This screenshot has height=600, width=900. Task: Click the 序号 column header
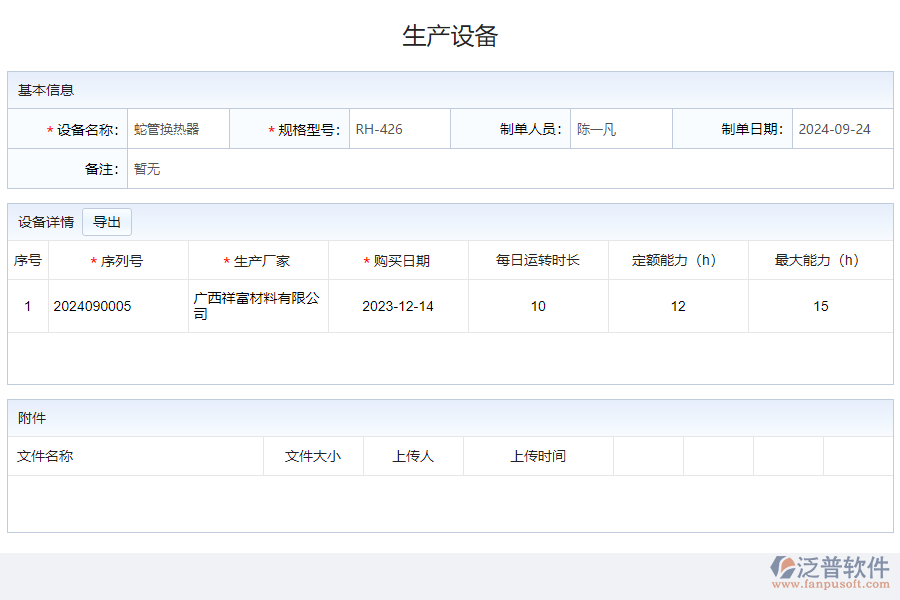tap(27, 259)
